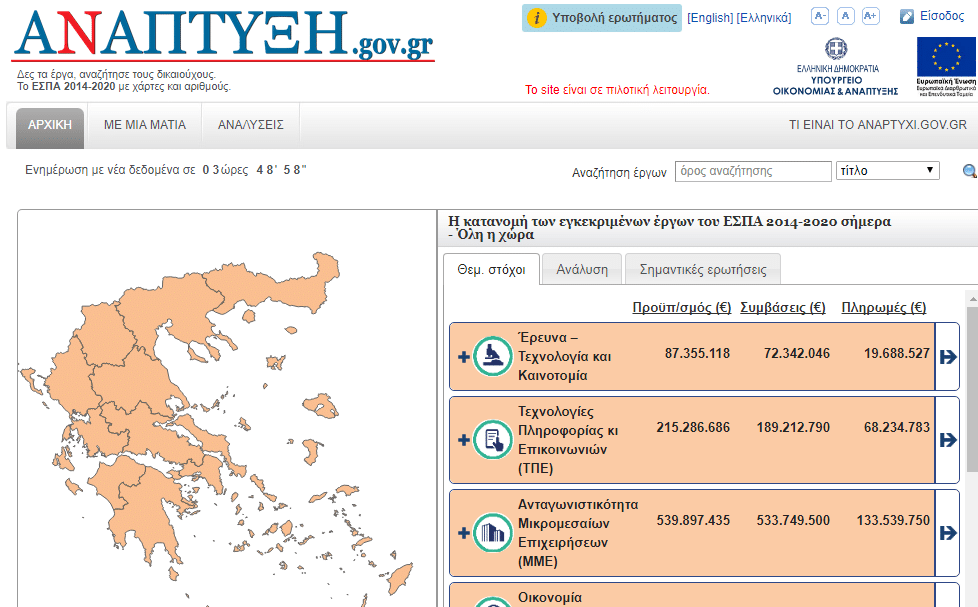Image resolution: width=978 pixels, height=607 pixels.
Task: Click the Ενημέρωση με νέα δεδομένα countdown text
Action: click(166, 170)
